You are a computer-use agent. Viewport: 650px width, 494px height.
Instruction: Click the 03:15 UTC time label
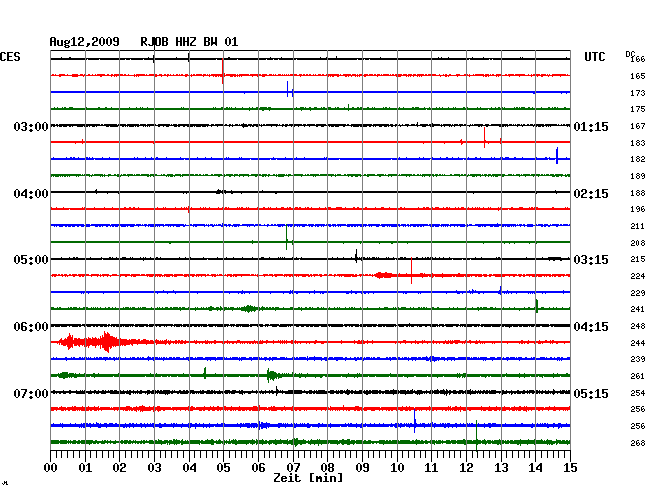[591, 260]
